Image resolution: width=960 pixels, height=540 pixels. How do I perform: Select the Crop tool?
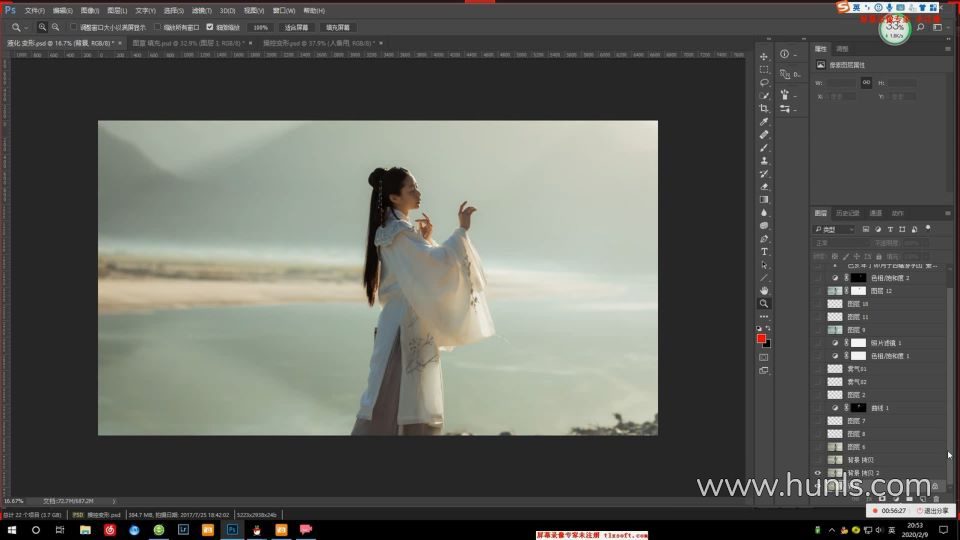point(763,108)
